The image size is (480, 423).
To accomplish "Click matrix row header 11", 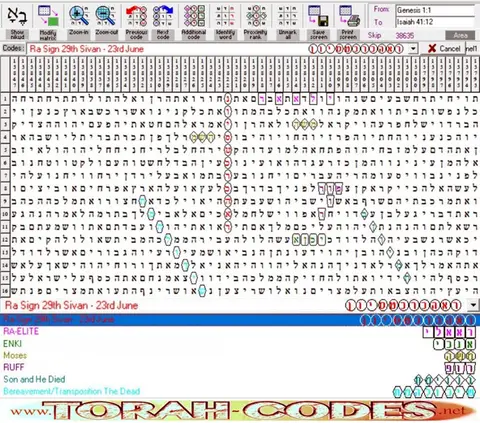I will tap(5, 227).
